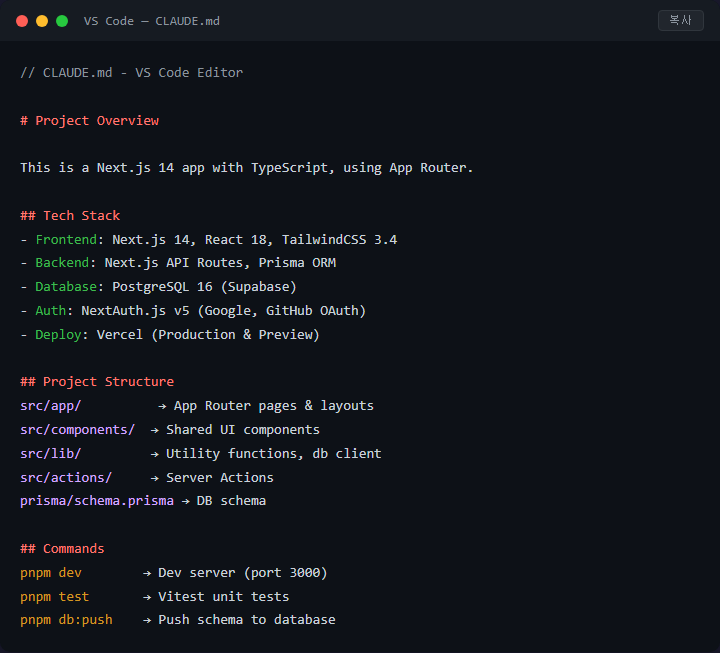Click the 'Deploy' label in tech stack
This screenshot has width=720, height=653.
[x=58, y=335]
